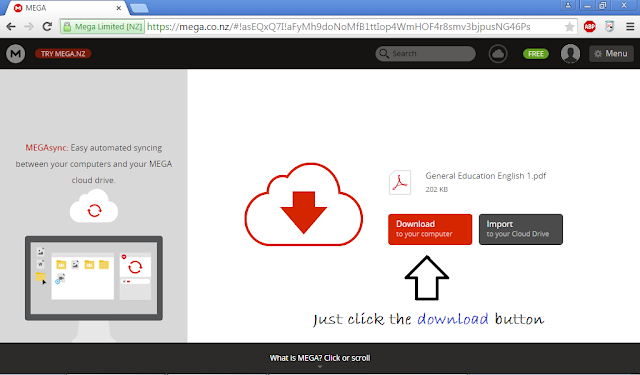Close the MEGA tab

pos(118,8)
